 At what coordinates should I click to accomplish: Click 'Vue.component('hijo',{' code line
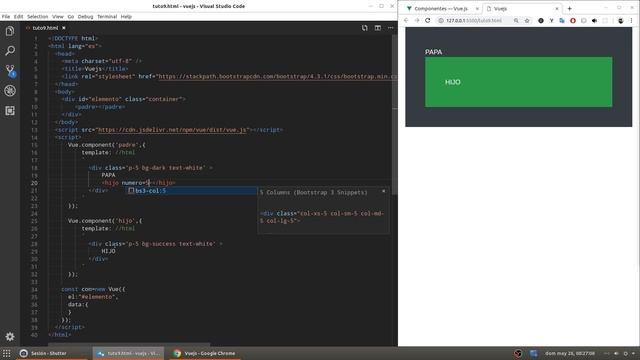(105, 221)
